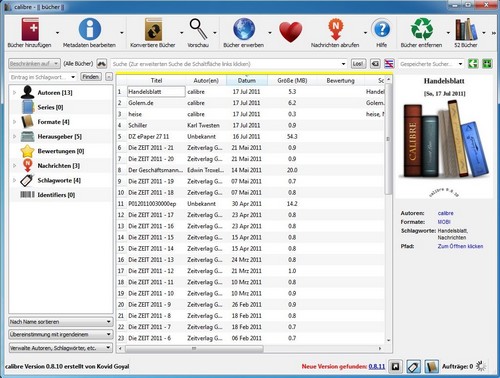Open the Vorschau magnifier tool
Screen dimensions: 500x378
(198, 29)
